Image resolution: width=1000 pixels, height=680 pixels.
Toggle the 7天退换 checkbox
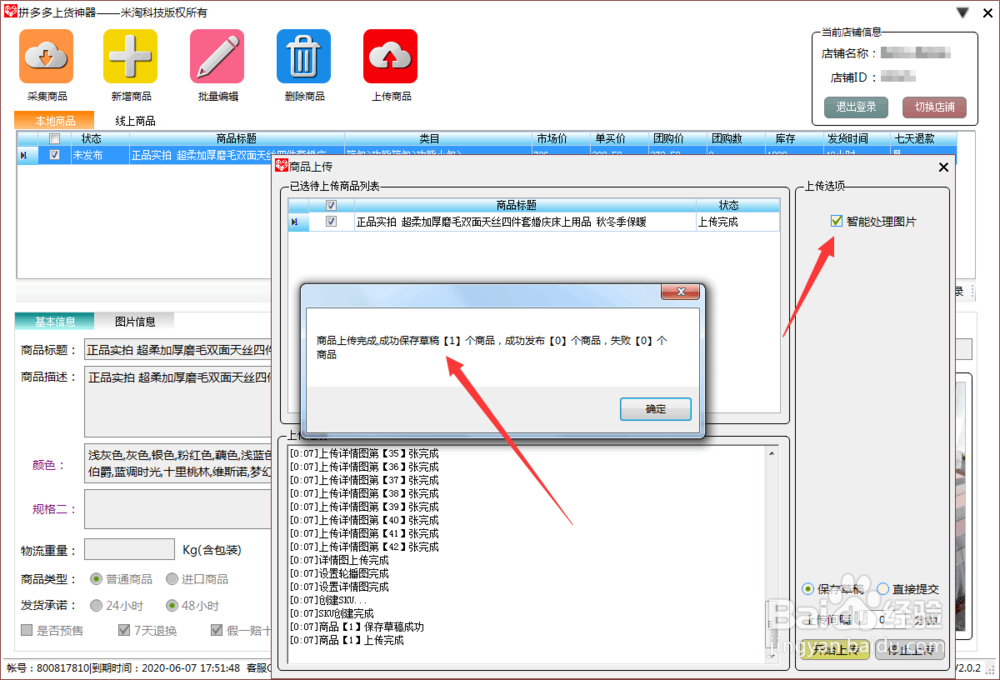point(124,630)
